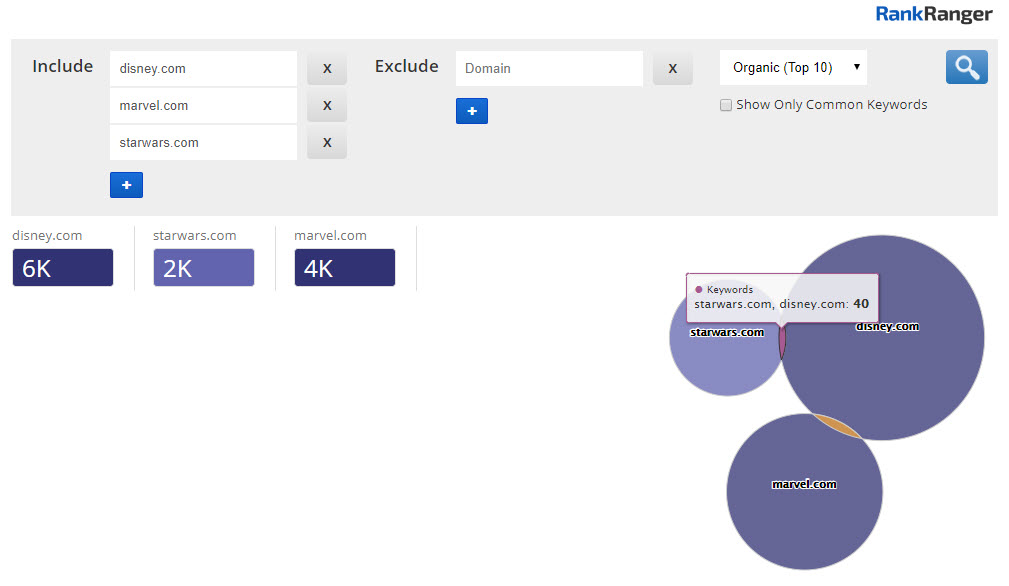Click the disney.com include input field
The image size is (1009, 586).
pos(203,69)
